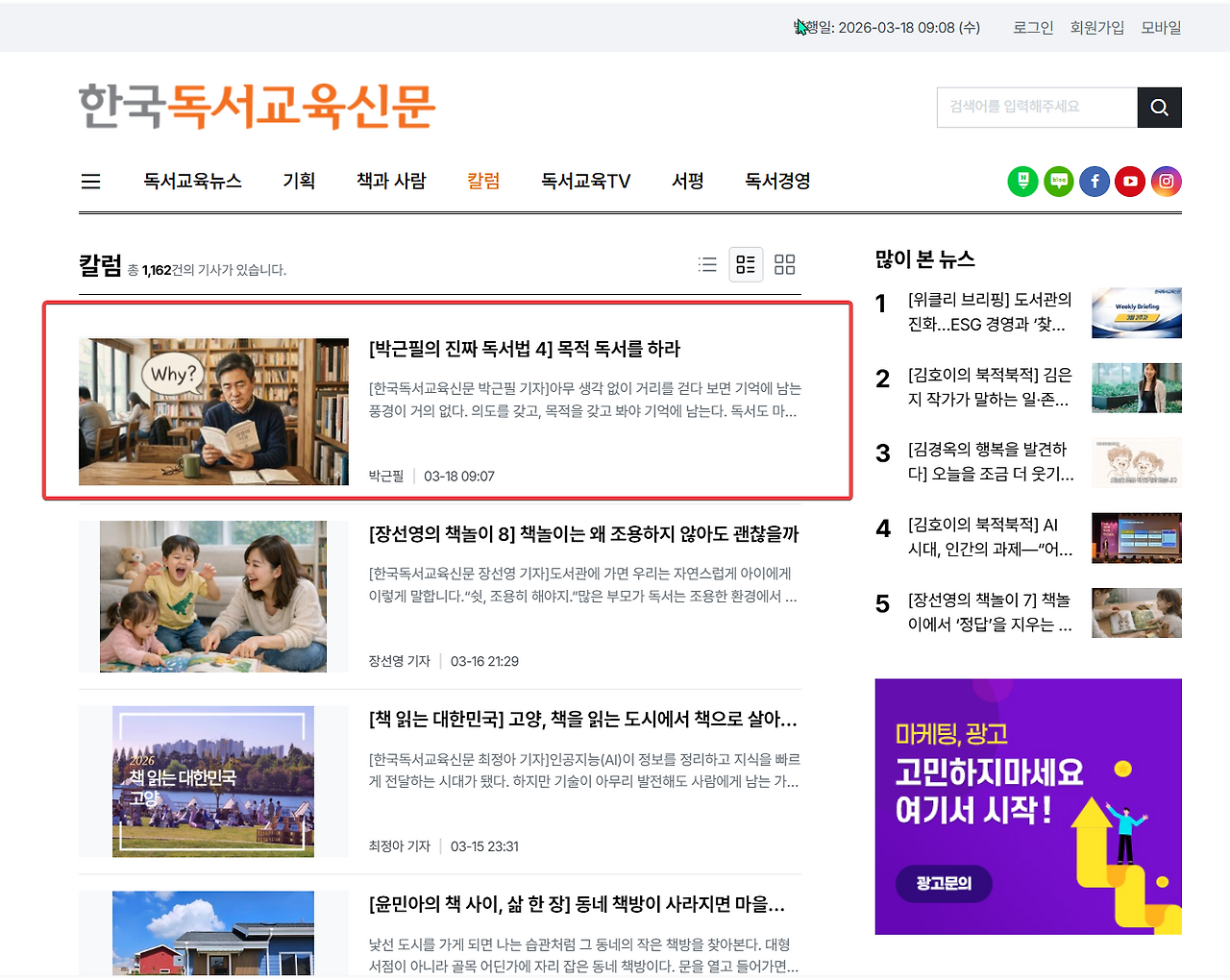
Task: Click excerpt starting '도서관에 가면 우리는 자연스럽게'
Action: click(x=583, y=585)
